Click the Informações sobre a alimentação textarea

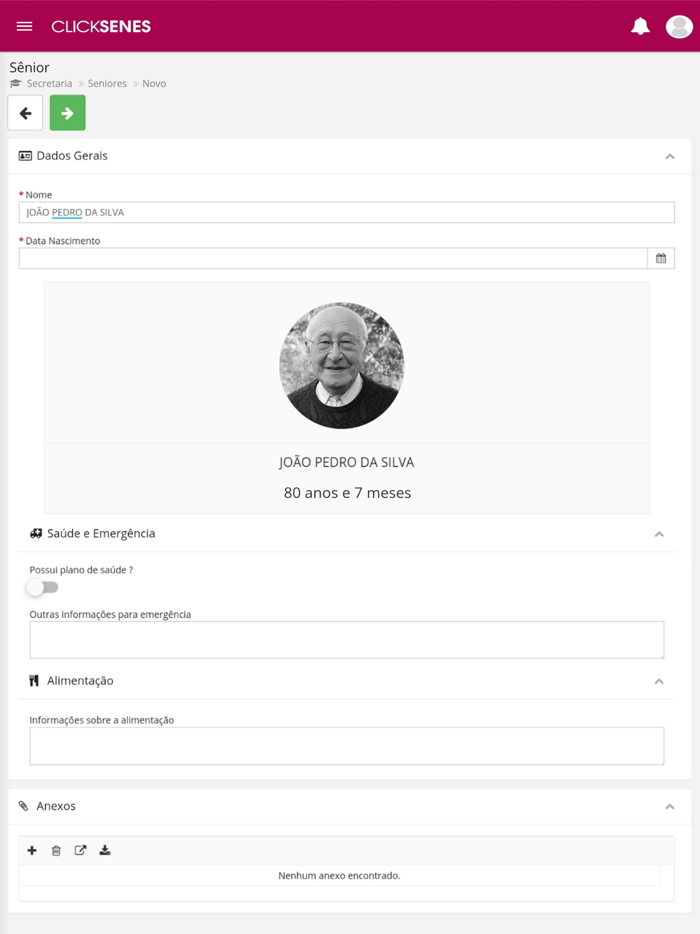347,746
